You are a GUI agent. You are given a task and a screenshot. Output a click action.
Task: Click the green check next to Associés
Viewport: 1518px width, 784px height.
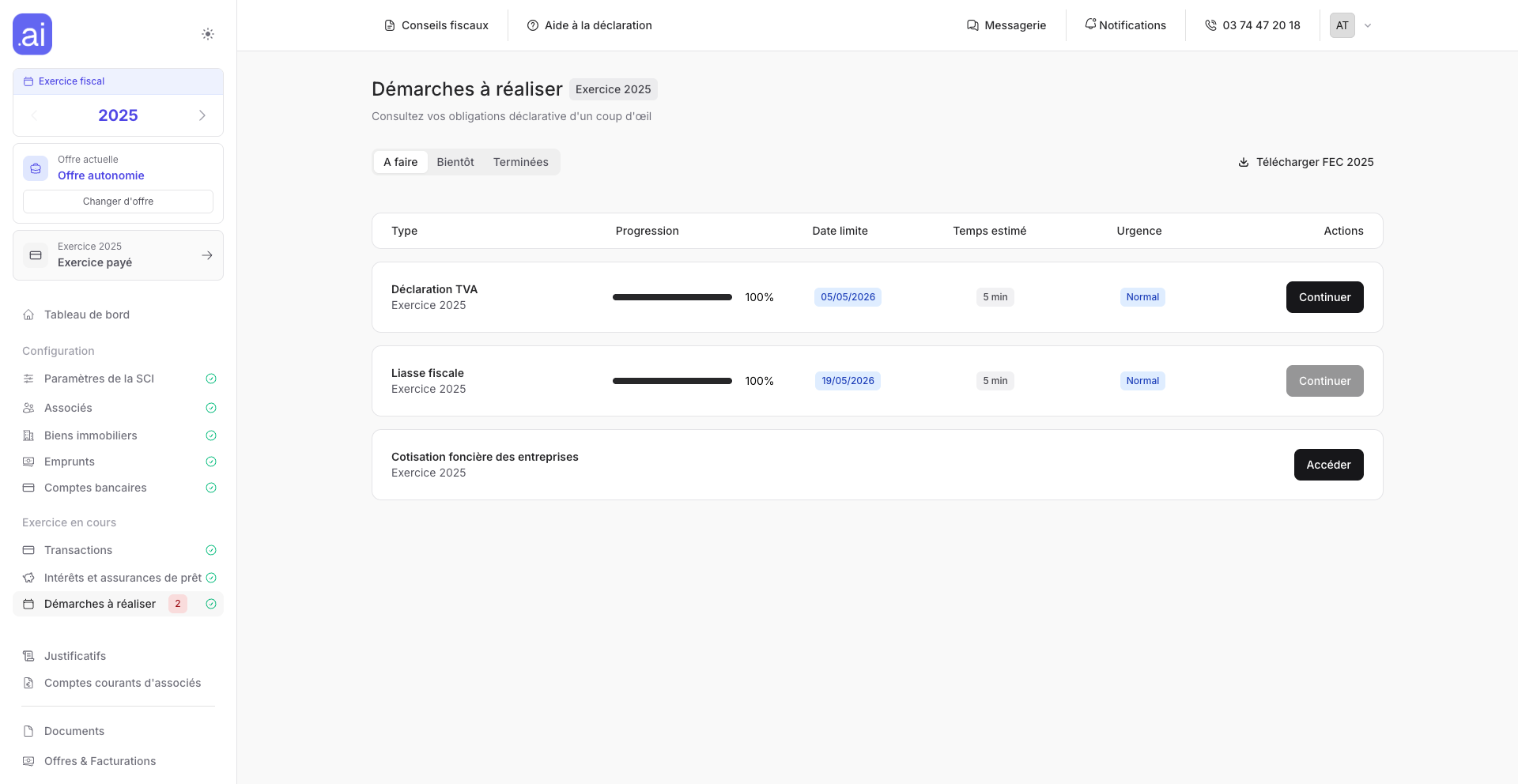click(x=211, y=408)
